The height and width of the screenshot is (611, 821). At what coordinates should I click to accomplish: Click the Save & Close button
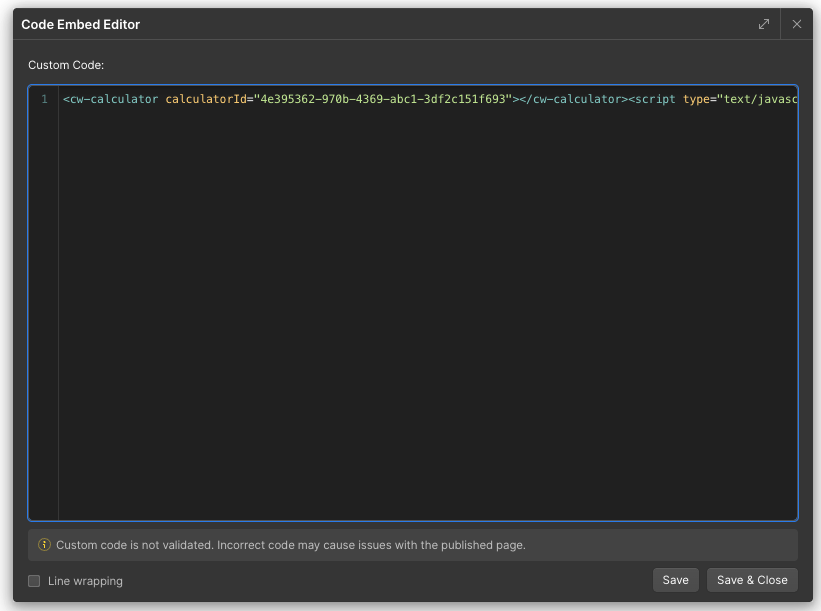pos(752,579)
